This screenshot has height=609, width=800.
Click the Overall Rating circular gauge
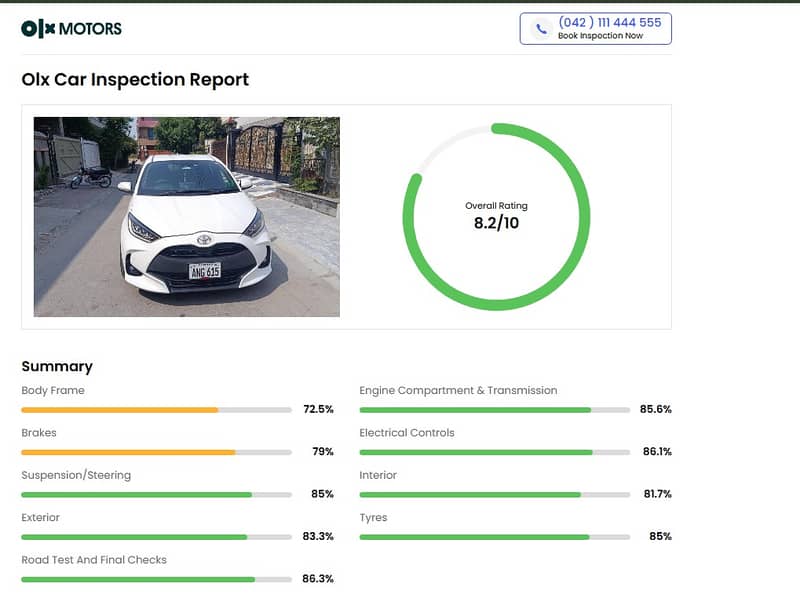(496, 217)
